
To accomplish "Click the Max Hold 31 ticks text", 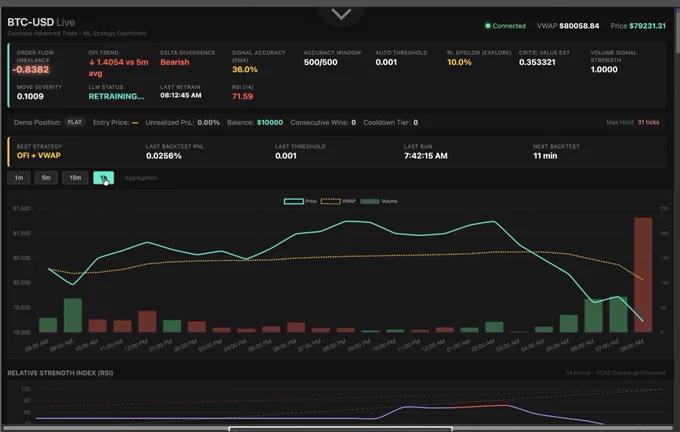I will coord(632,122).
